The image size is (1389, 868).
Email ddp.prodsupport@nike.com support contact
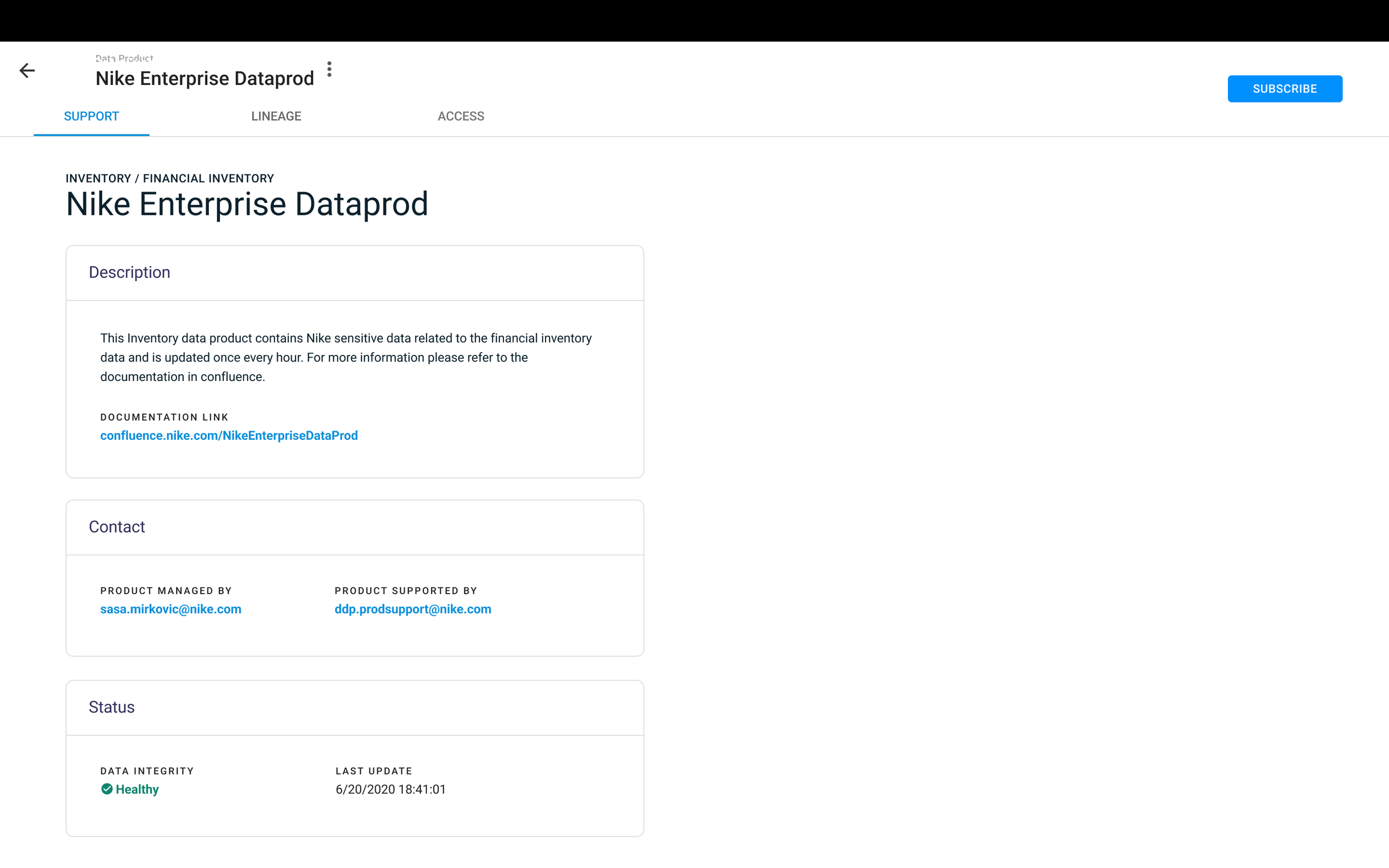pos(413,609)
